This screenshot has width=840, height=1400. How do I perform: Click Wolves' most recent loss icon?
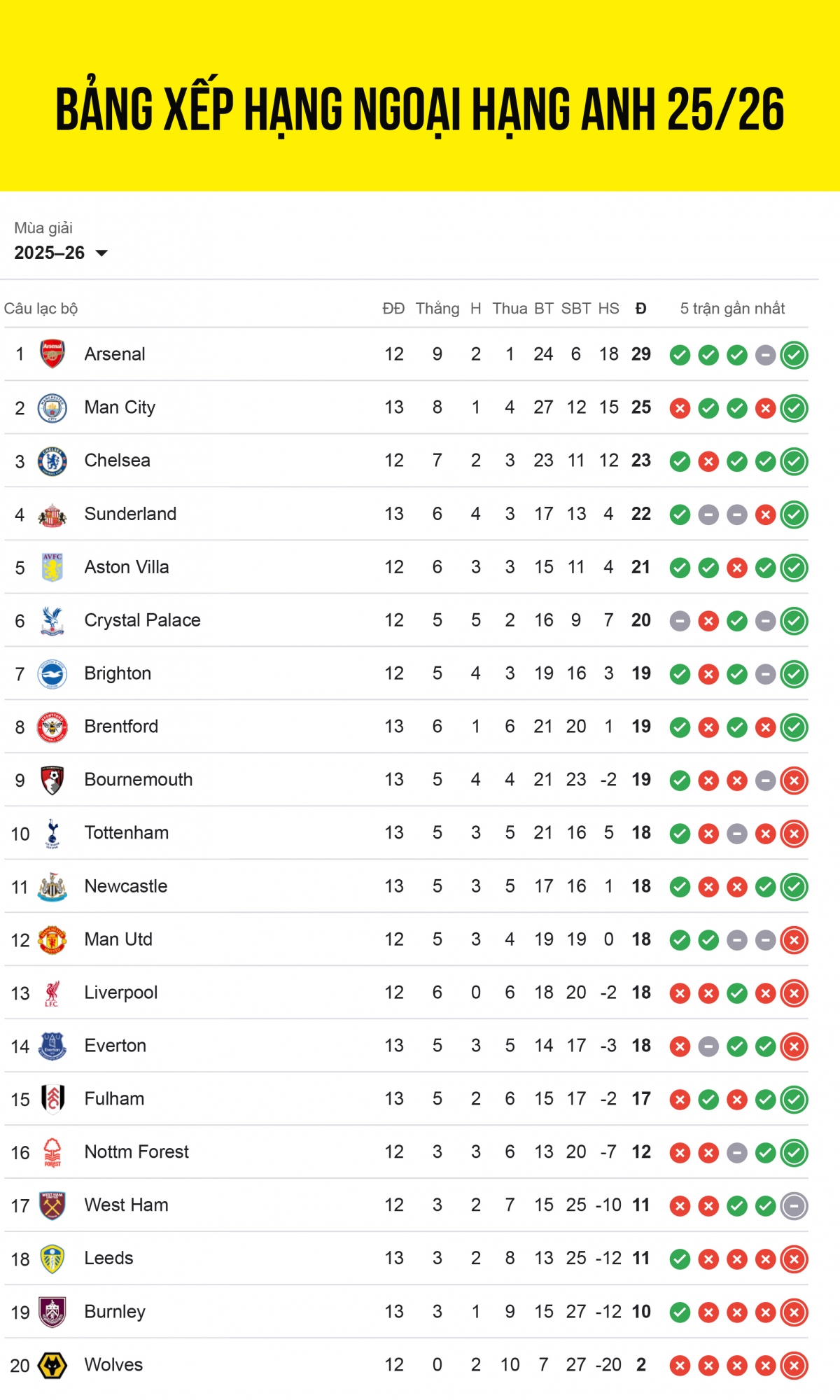(794, 1366)
